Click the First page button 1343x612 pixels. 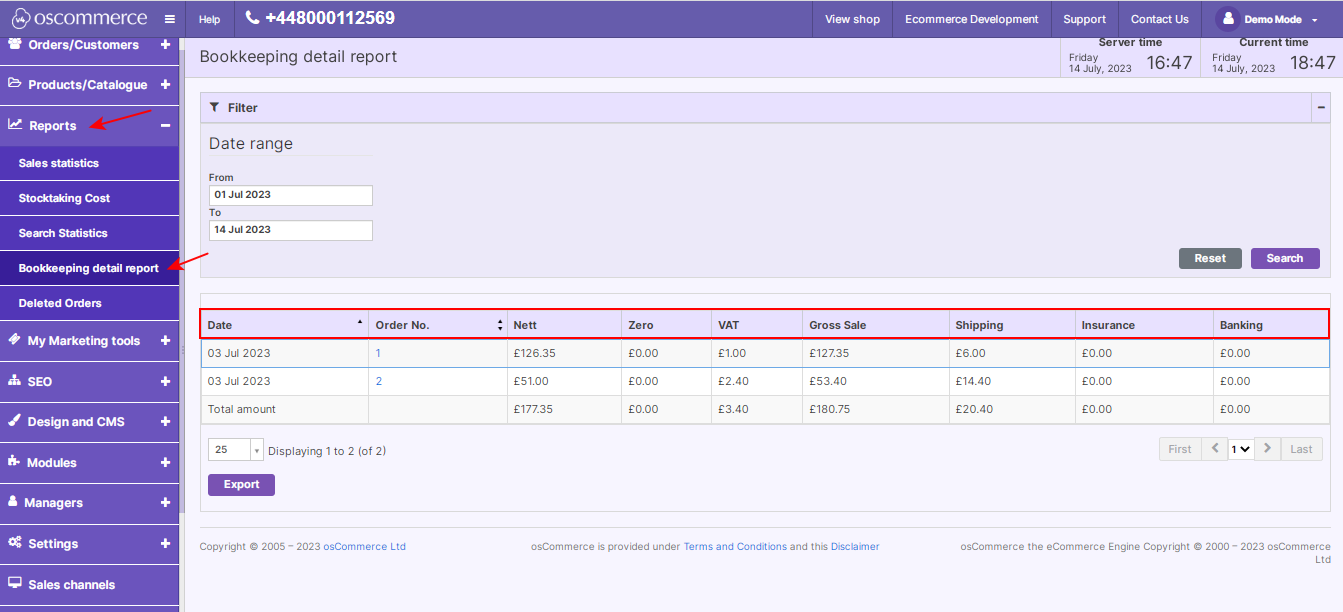[1180, 449]
